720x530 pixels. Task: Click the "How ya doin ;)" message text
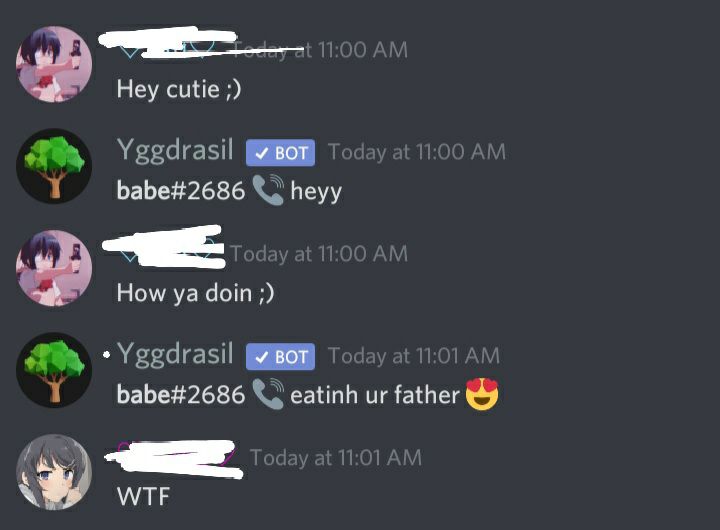click(x=195, y=293)
